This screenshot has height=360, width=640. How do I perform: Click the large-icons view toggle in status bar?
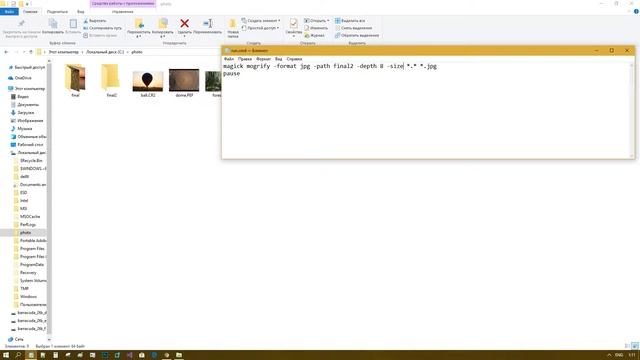click(635, 346)
